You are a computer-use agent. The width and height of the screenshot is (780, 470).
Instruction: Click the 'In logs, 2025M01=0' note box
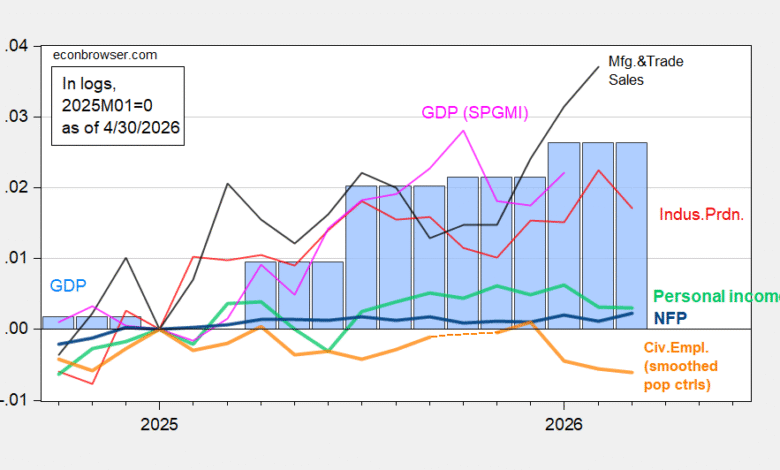click(118, 106)
